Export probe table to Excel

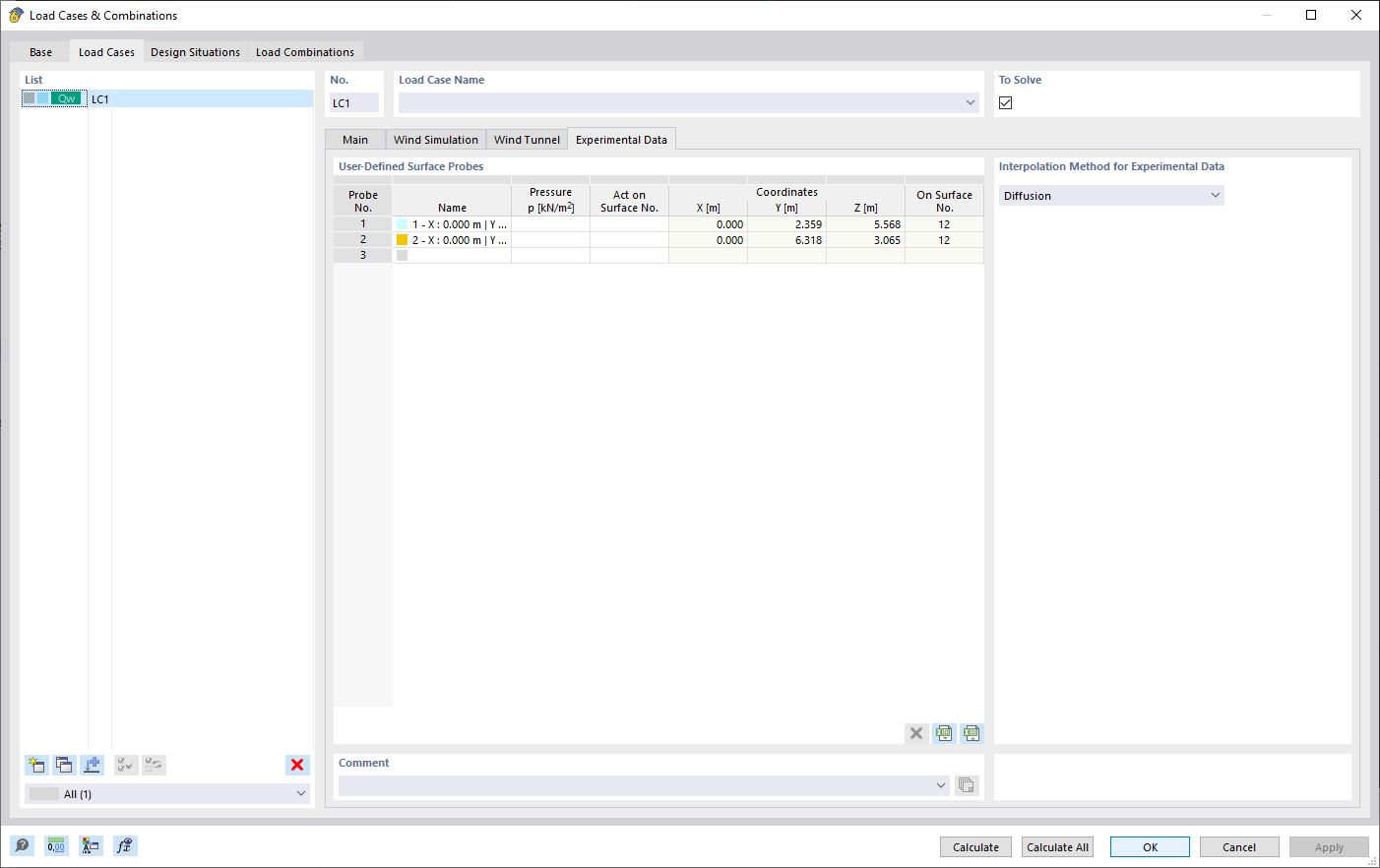(944, 733)
